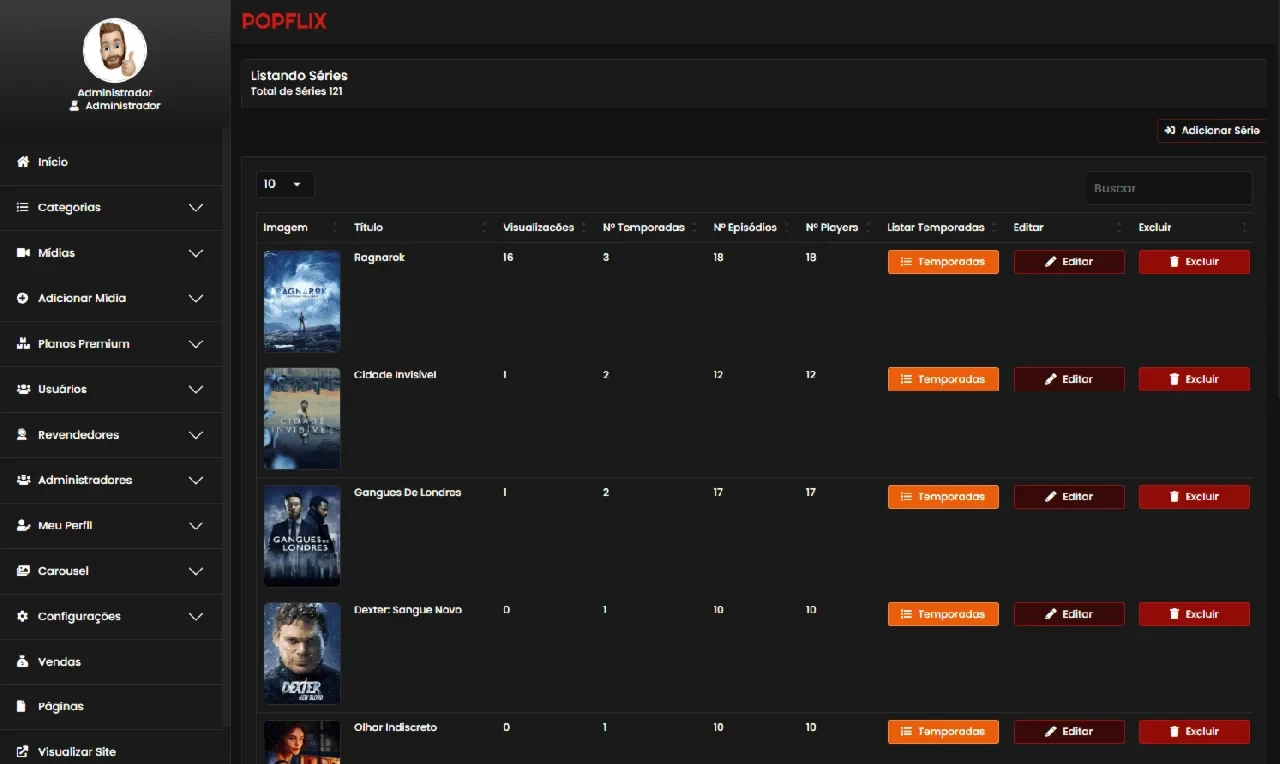The height and width of the screenshot is (764, 1280).
Task: Open the Categorias menu item
Action: point(111,207)
